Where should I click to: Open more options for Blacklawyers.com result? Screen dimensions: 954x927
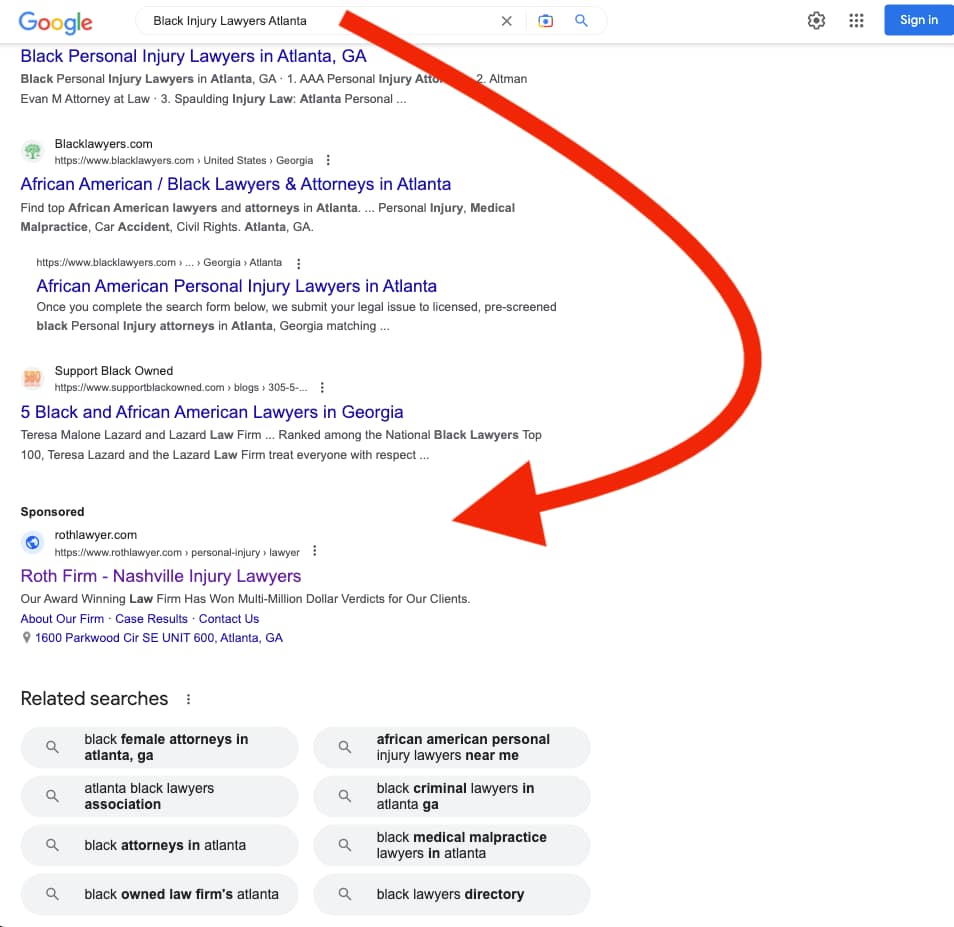tap(328, 160)
